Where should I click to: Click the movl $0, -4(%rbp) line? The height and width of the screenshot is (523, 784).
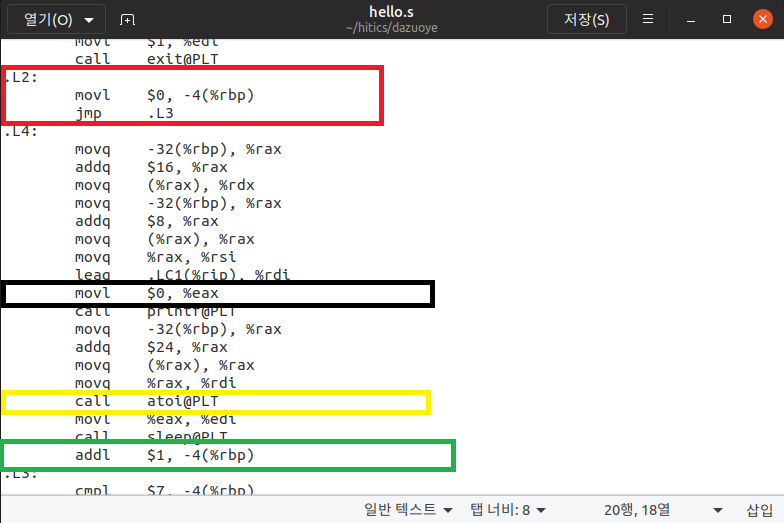click(164, 95)
